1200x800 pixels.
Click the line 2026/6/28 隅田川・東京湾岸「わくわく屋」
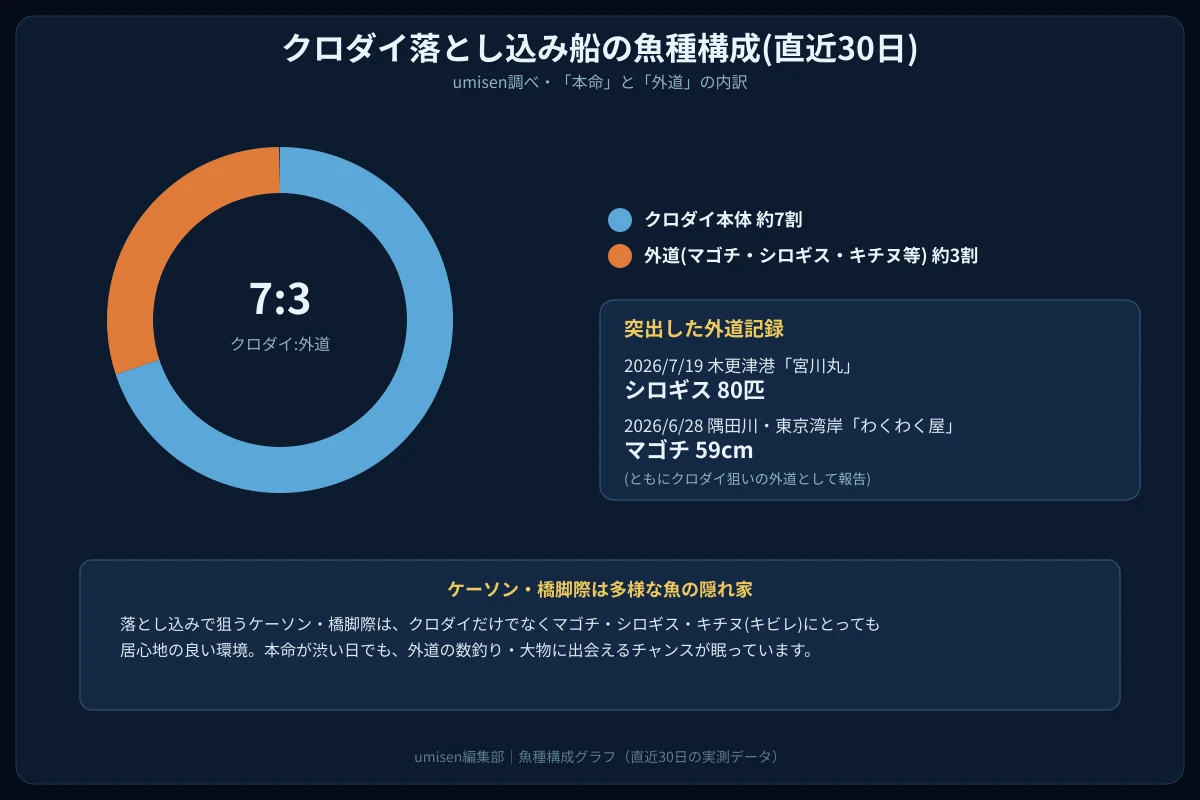point(792,426)
